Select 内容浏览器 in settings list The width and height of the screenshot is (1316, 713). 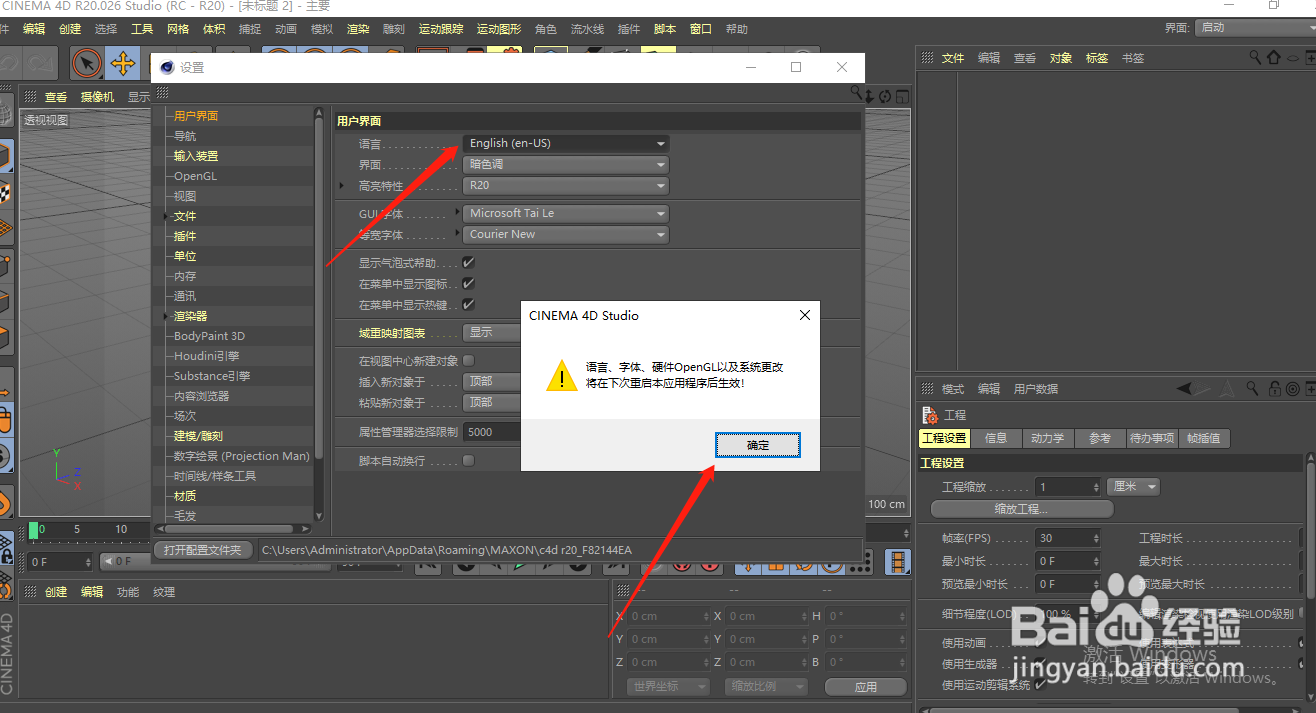click(x=201, y=396)
